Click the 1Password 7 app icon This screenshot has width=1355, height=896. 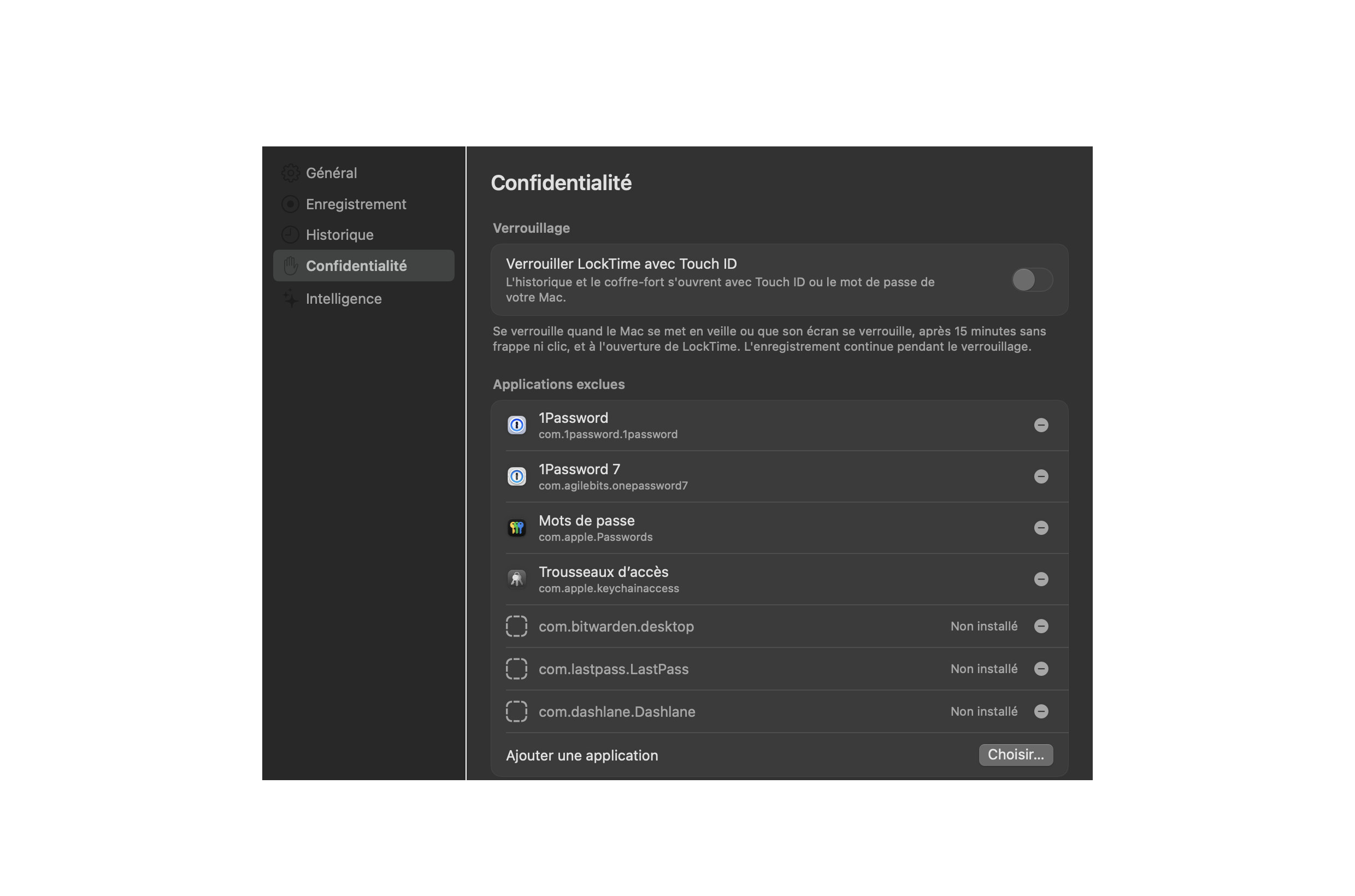click(517, 476)
